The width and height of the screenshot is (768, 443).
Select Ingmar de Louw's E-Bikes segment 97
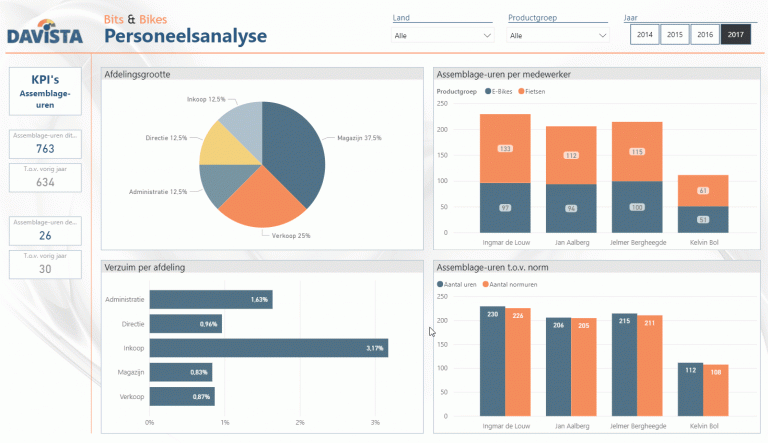click(x=505, y=208)
